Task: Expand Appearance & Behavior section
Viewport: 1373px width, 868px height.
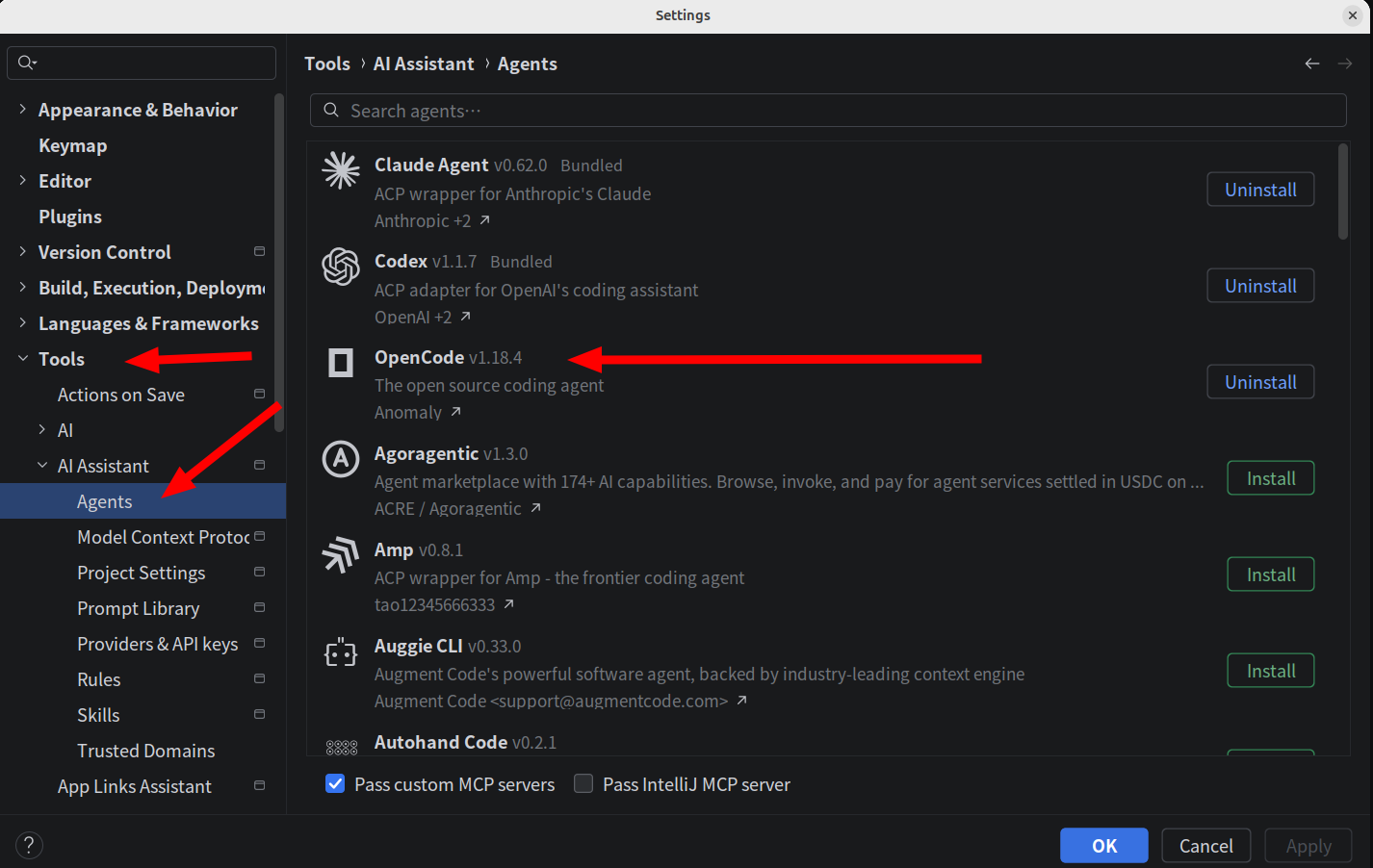Action: (x=23, y=110)
